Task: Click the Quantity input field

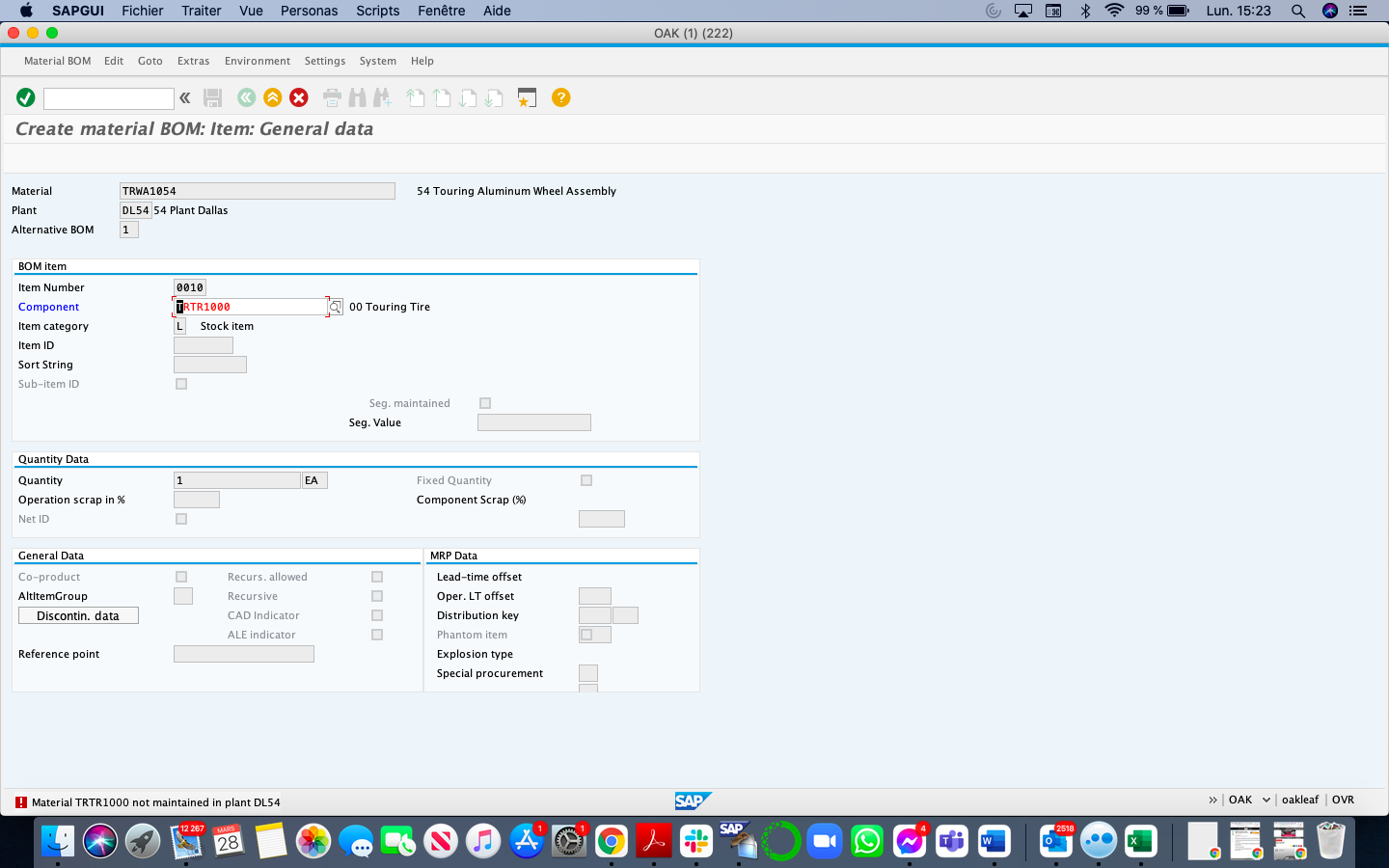Action: (237, 480)
